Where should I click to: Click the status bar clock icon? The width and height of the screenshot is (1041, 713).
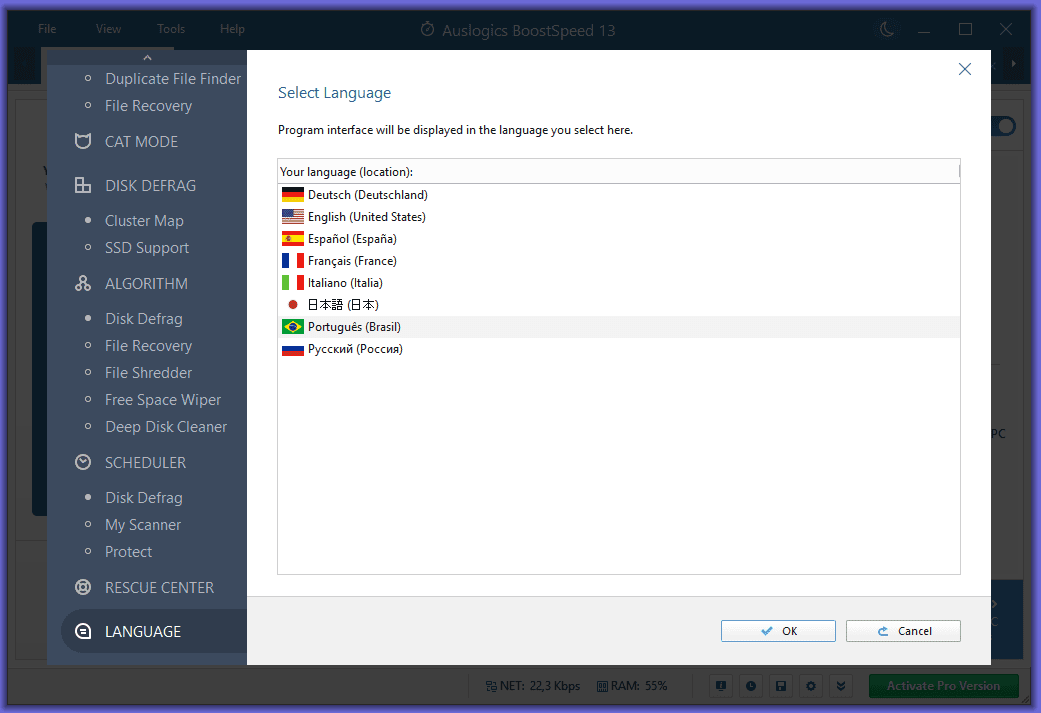pyautogui.click(x=751, y=686)
